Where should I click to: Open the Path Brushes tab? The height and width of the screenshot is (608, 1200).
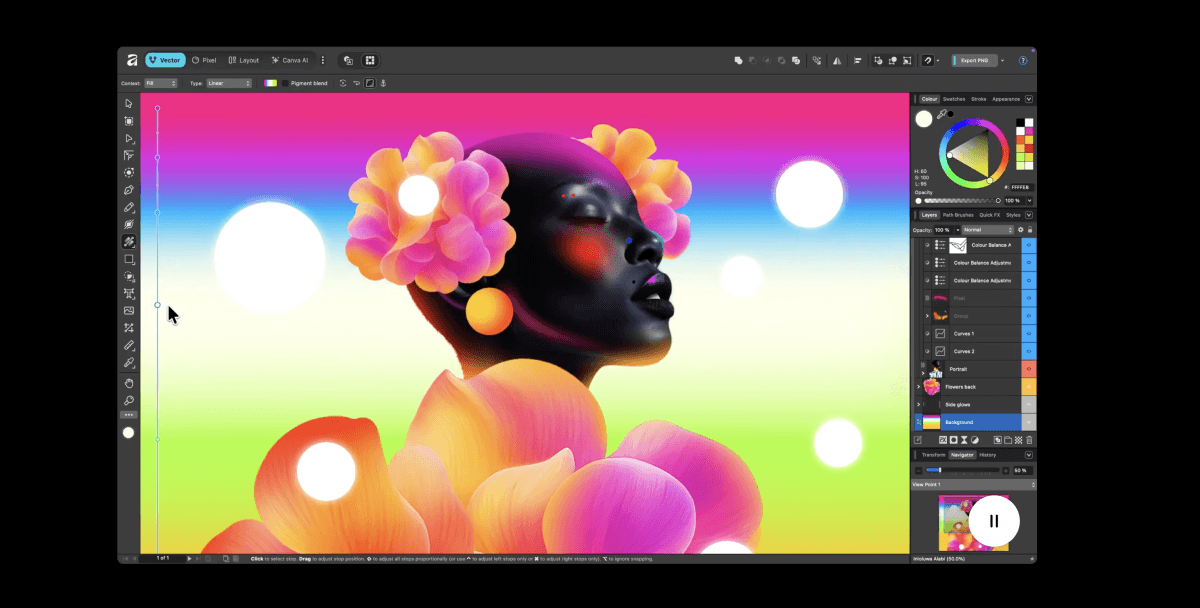[x=957, y=215]
